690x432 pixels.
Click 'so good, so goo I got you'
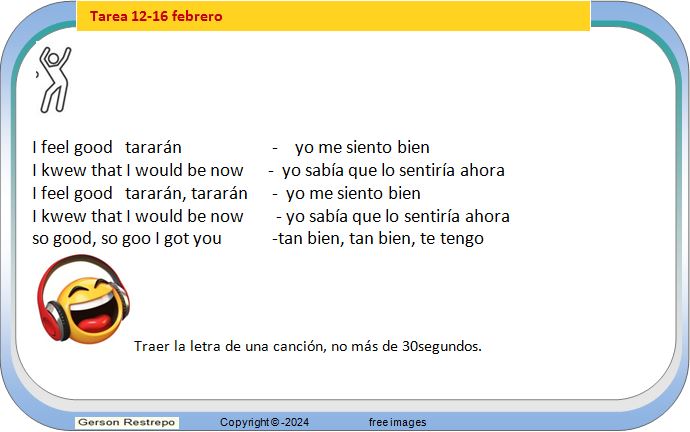(x=127, y=239)
